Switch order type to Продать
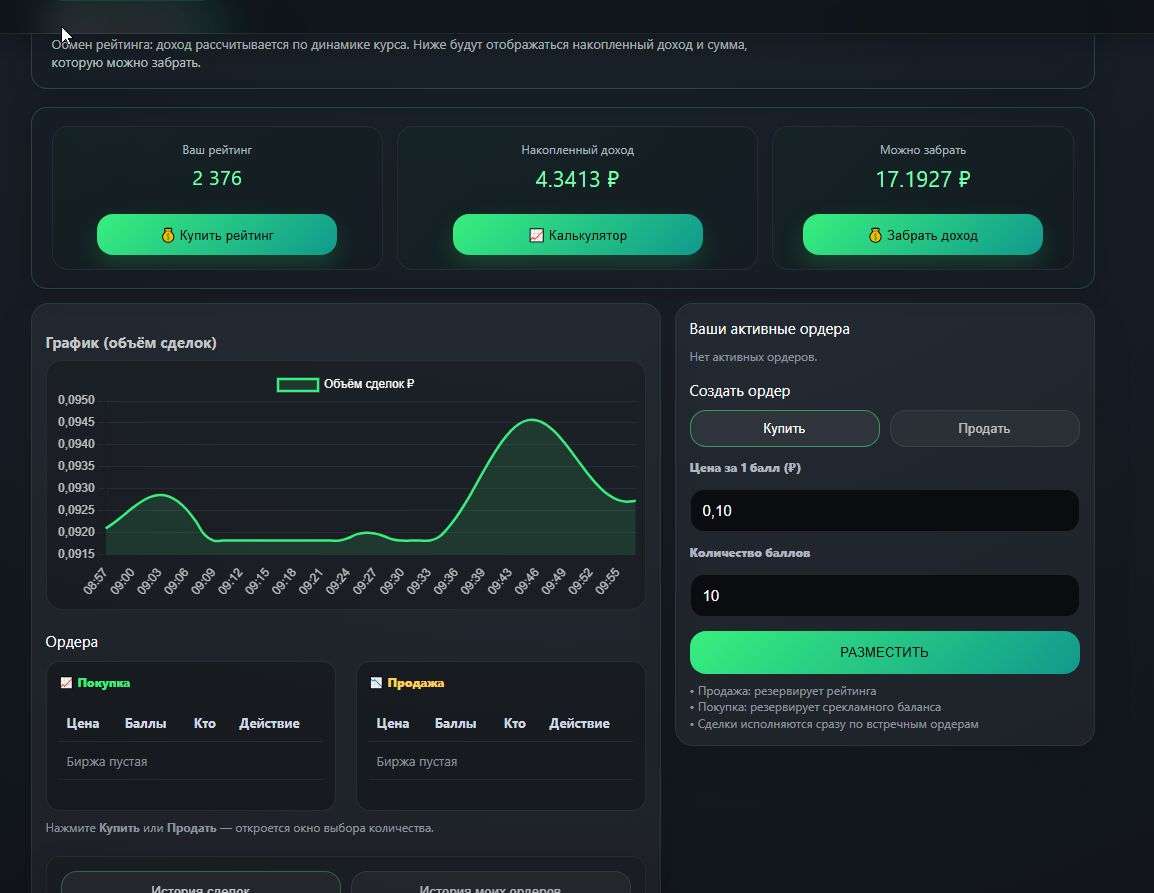This screenshot has height=893, width=1154. 985,428
